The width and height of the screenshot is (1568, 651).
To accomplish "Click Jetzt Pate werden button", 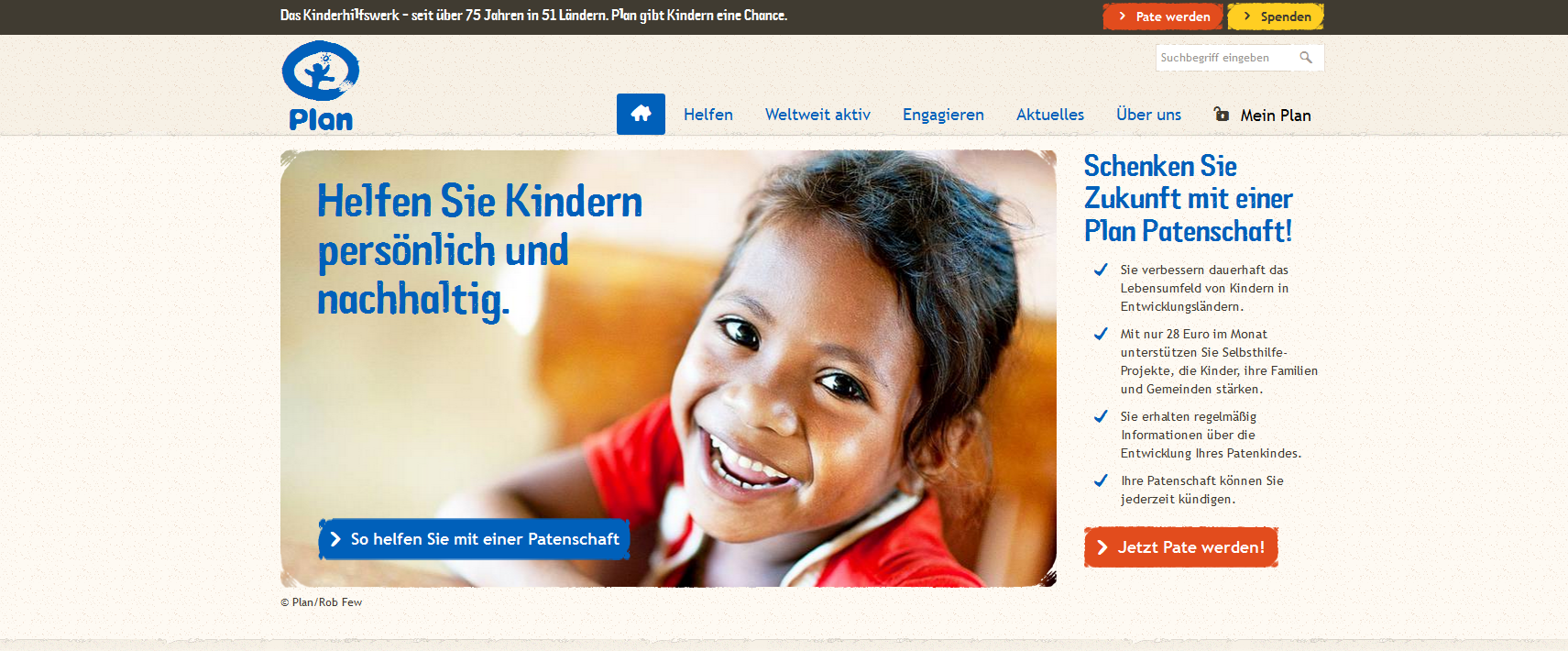I will 1181,547.
